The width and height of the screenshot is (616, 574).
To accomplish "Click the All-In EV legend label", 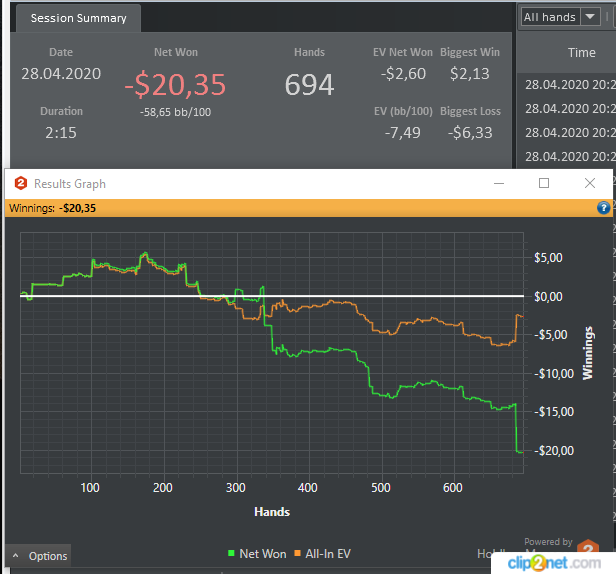I will (328, 554).
